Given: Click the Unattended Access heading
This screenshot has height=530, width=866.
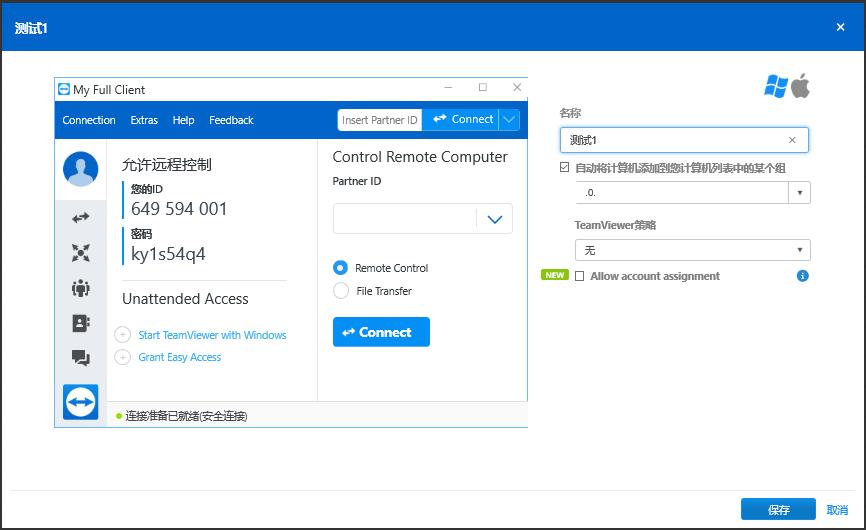Looking at the screenshot, I should coord(185,299).
